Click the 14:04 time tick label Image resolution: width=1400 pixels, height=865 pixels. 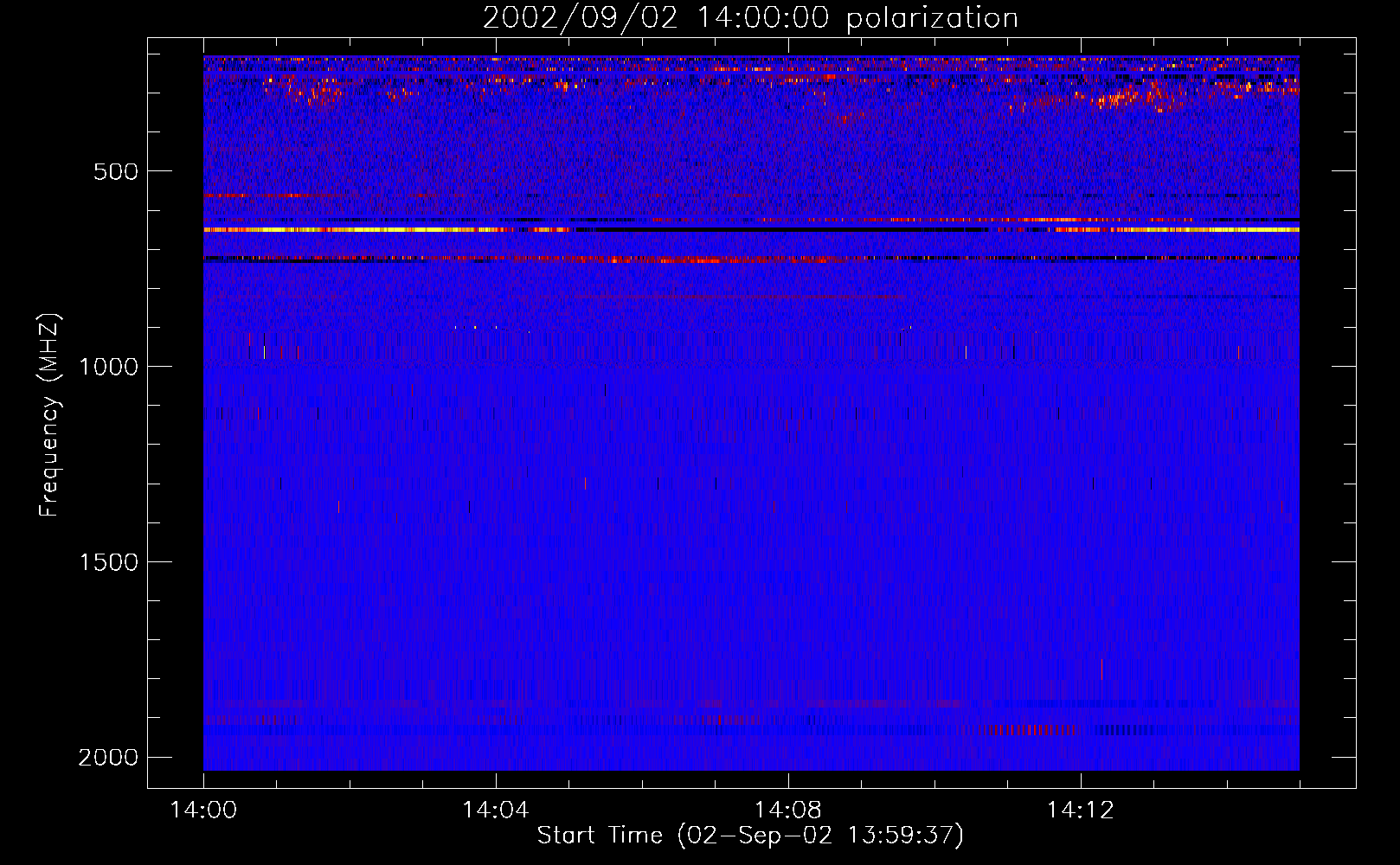[496, 811]
